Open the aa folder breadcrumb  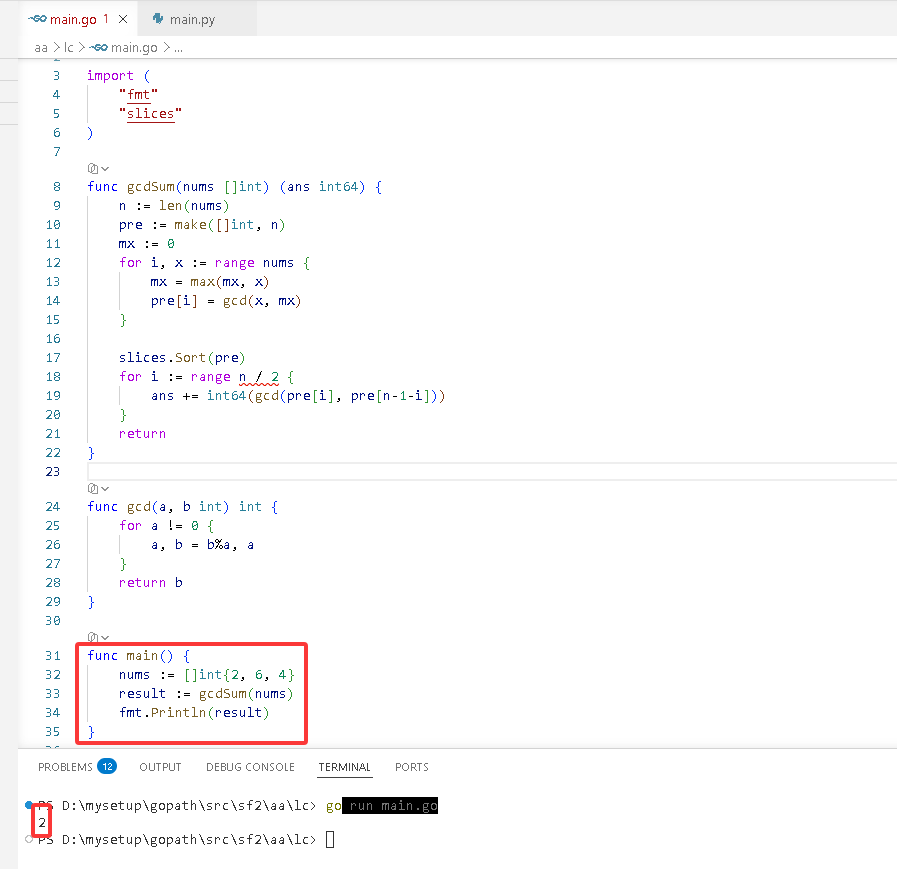click(41, 48)
